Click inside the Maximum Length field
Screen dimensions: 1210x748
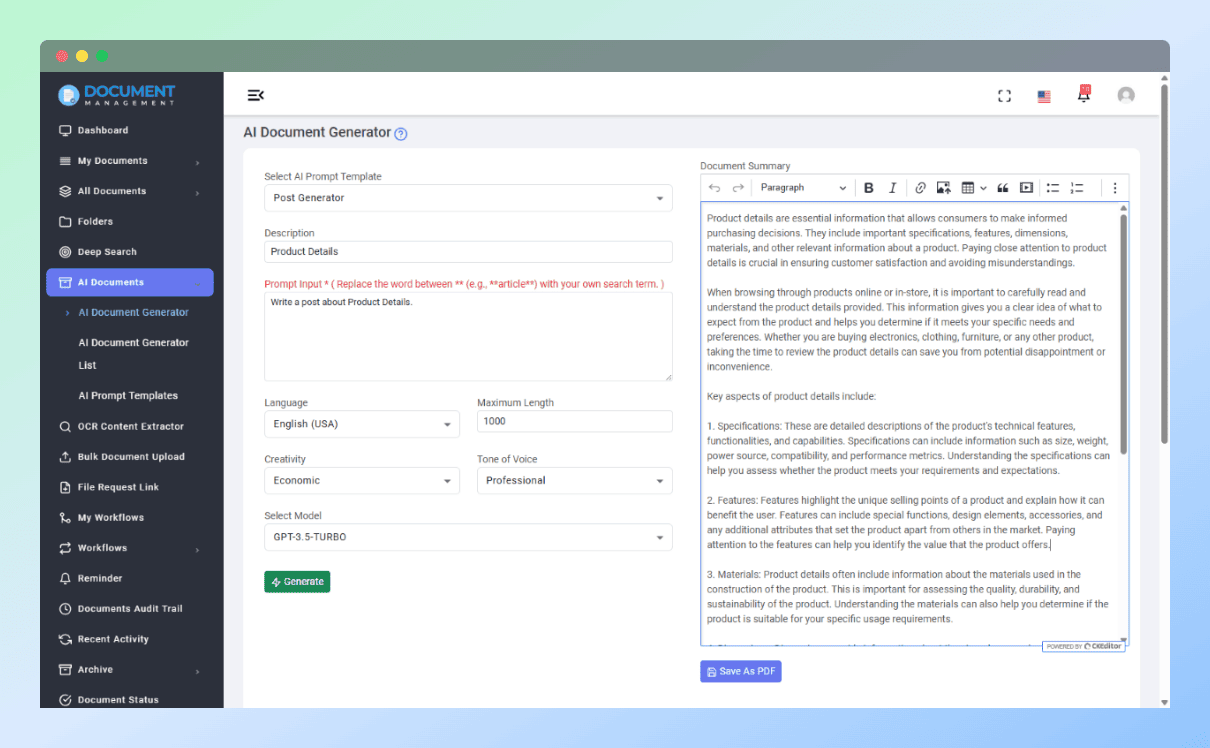click(x=574, y=421)
